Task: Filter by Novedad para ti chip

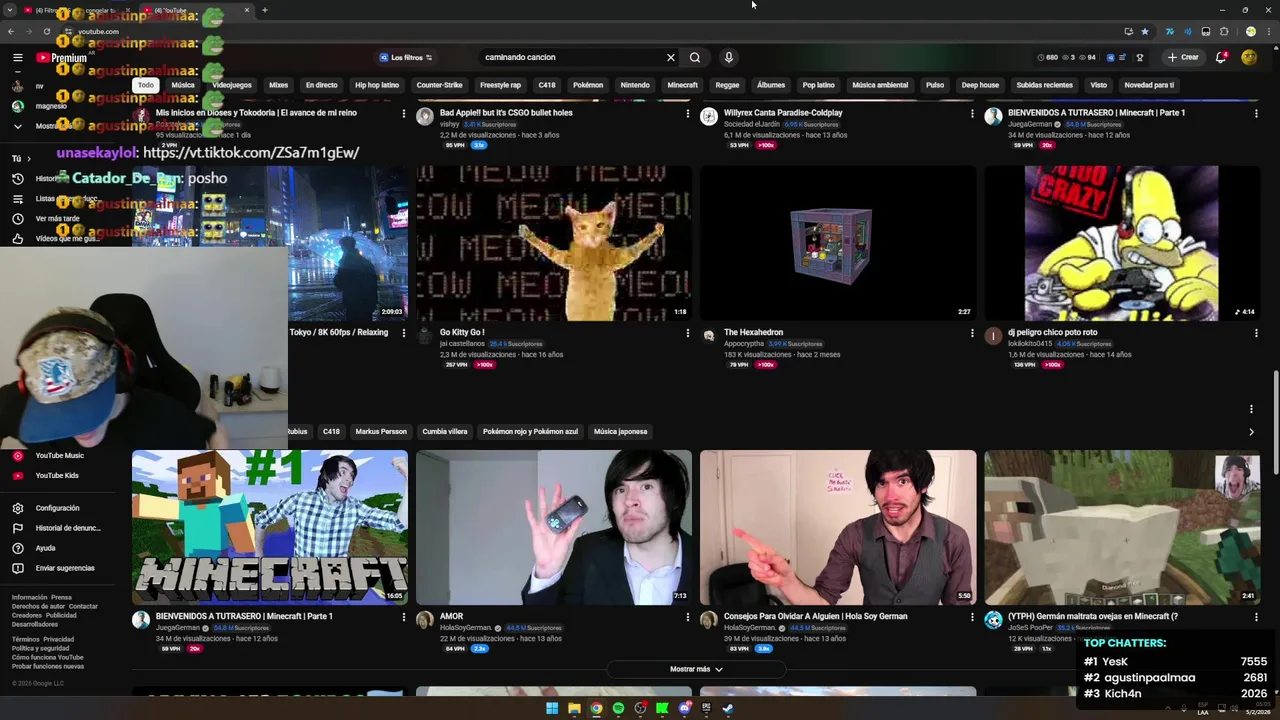Action: pos(1149,85)
